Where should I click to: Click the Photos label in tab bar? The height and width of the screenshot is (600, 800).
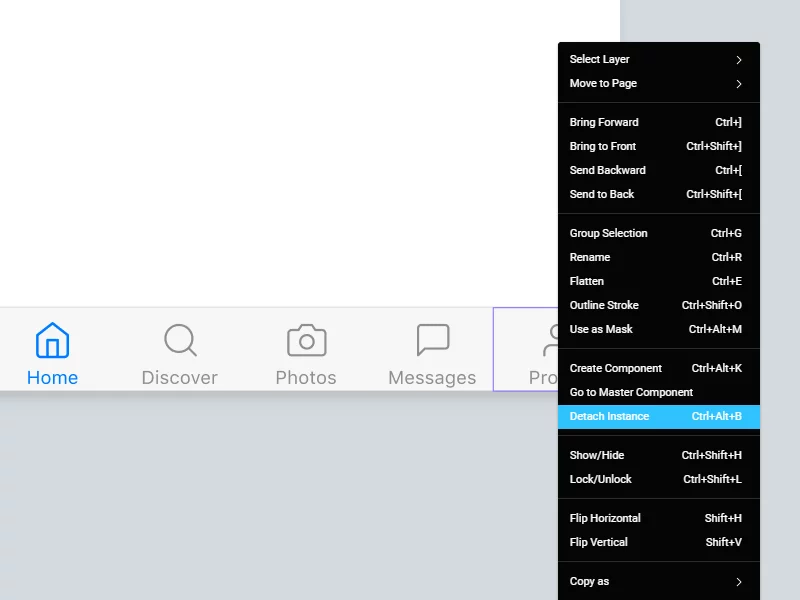[x=306, y=378]
